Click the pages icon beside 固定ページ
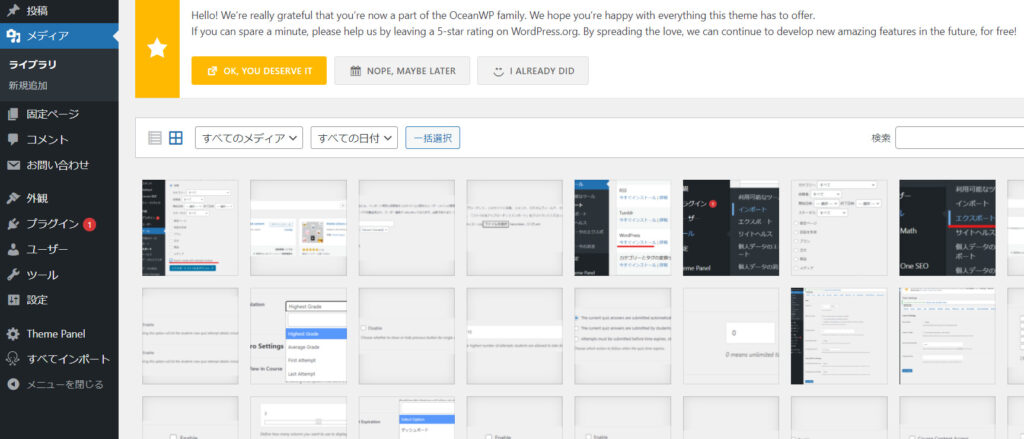1024x439 pixels. click(13, 114)
